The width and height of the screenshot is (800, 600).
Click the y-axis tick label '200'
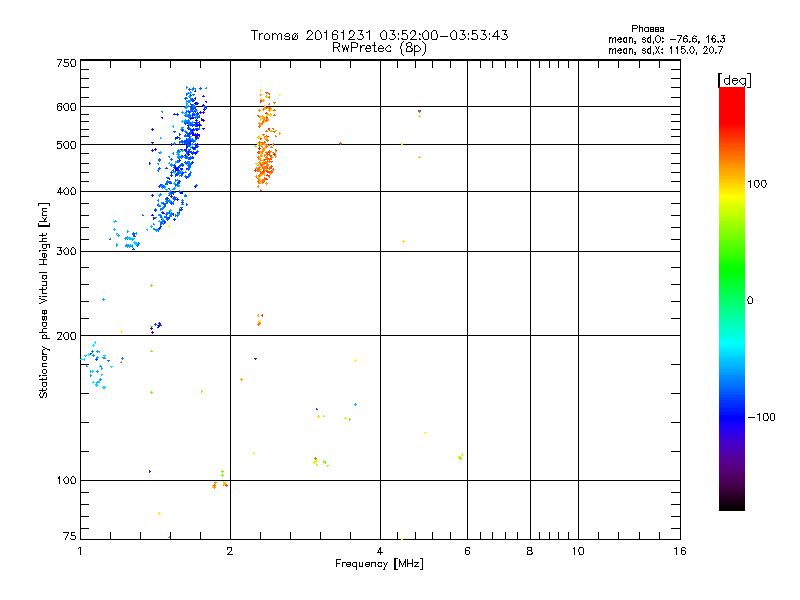(x=67, y=336)
